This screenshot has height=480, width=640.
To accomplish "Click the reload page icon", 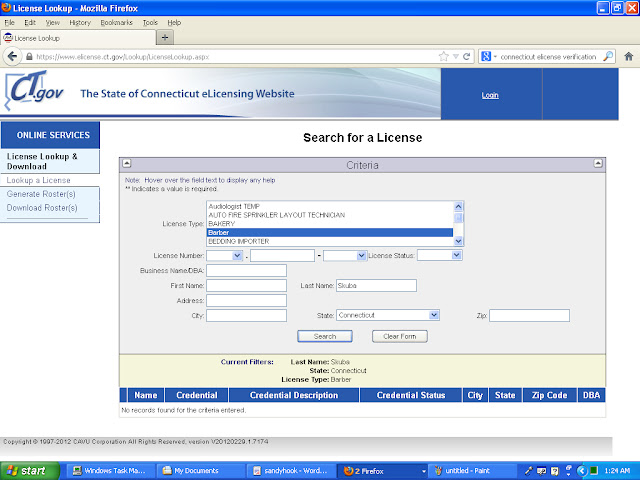I will pyautogui.click(x=467, y=57).
